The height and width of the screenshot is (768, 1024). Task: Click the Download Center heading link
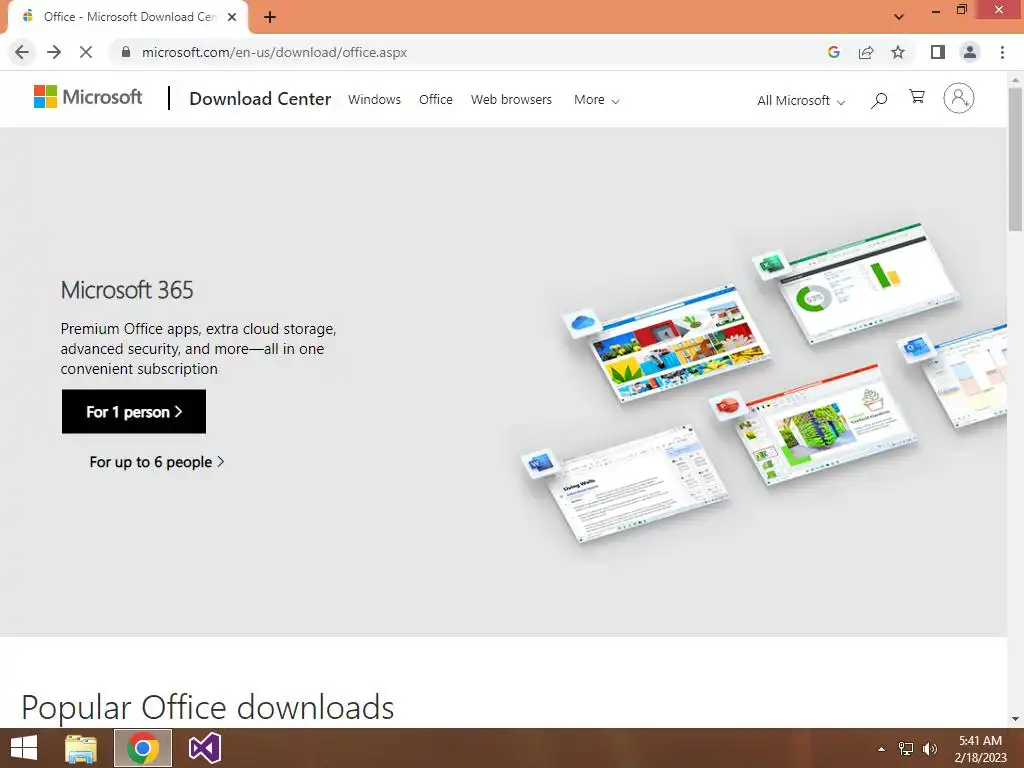pos(260,99)
